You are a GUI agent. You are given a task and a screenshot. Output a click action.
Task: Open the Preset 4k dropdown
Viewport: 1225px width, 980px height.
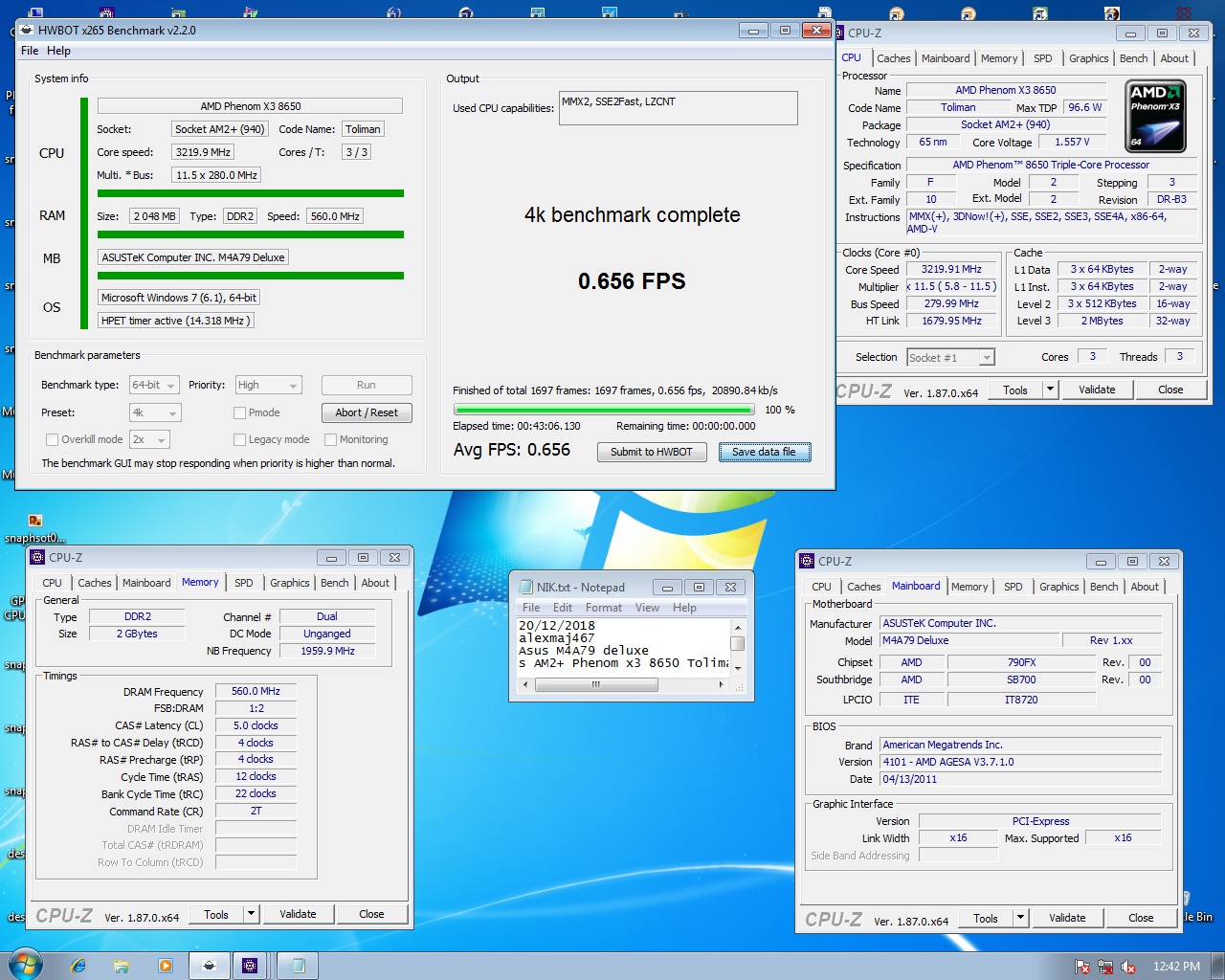[x=155, y=412]
